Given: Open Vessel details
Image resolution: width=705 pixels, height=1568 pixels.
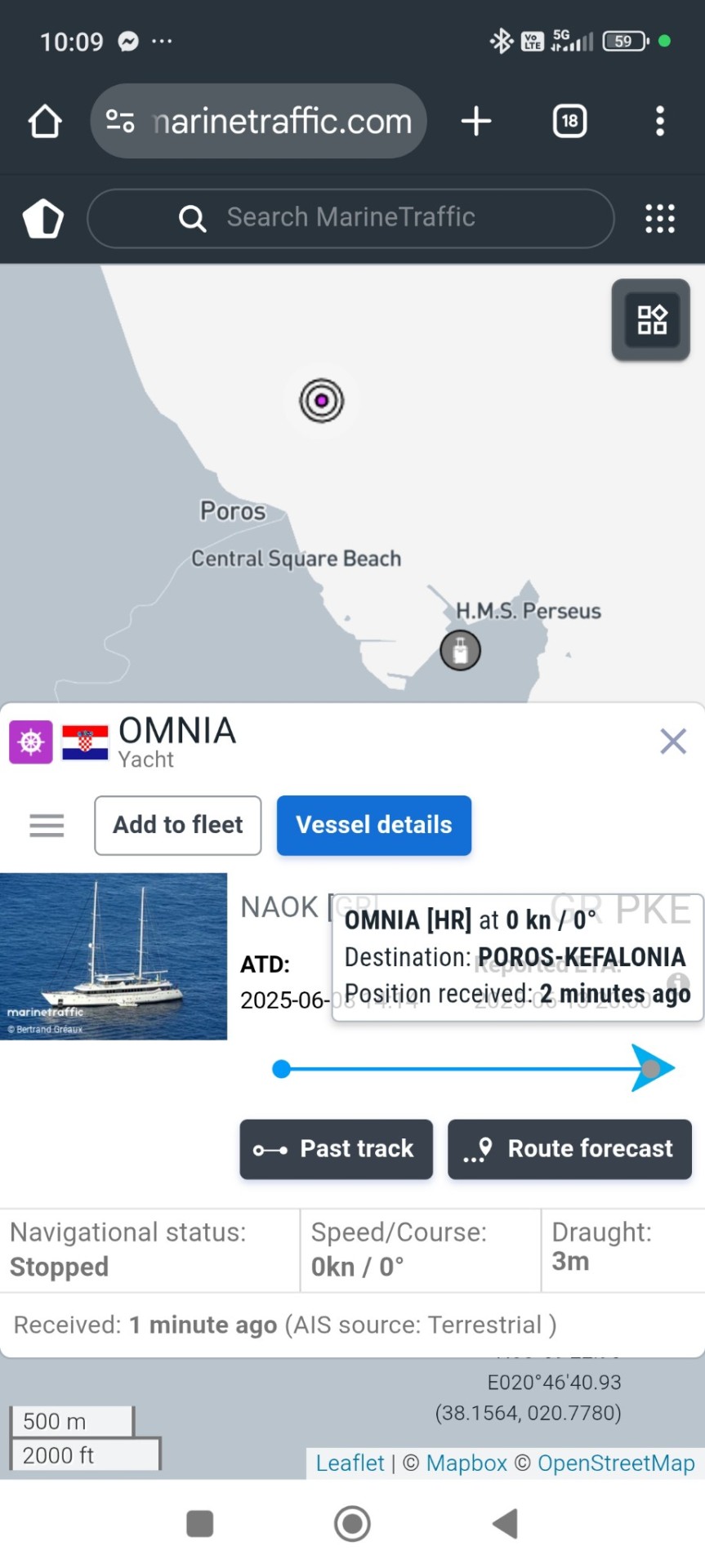Looking at the screenshot, I should pyautogui.click(x=374, y=826).
